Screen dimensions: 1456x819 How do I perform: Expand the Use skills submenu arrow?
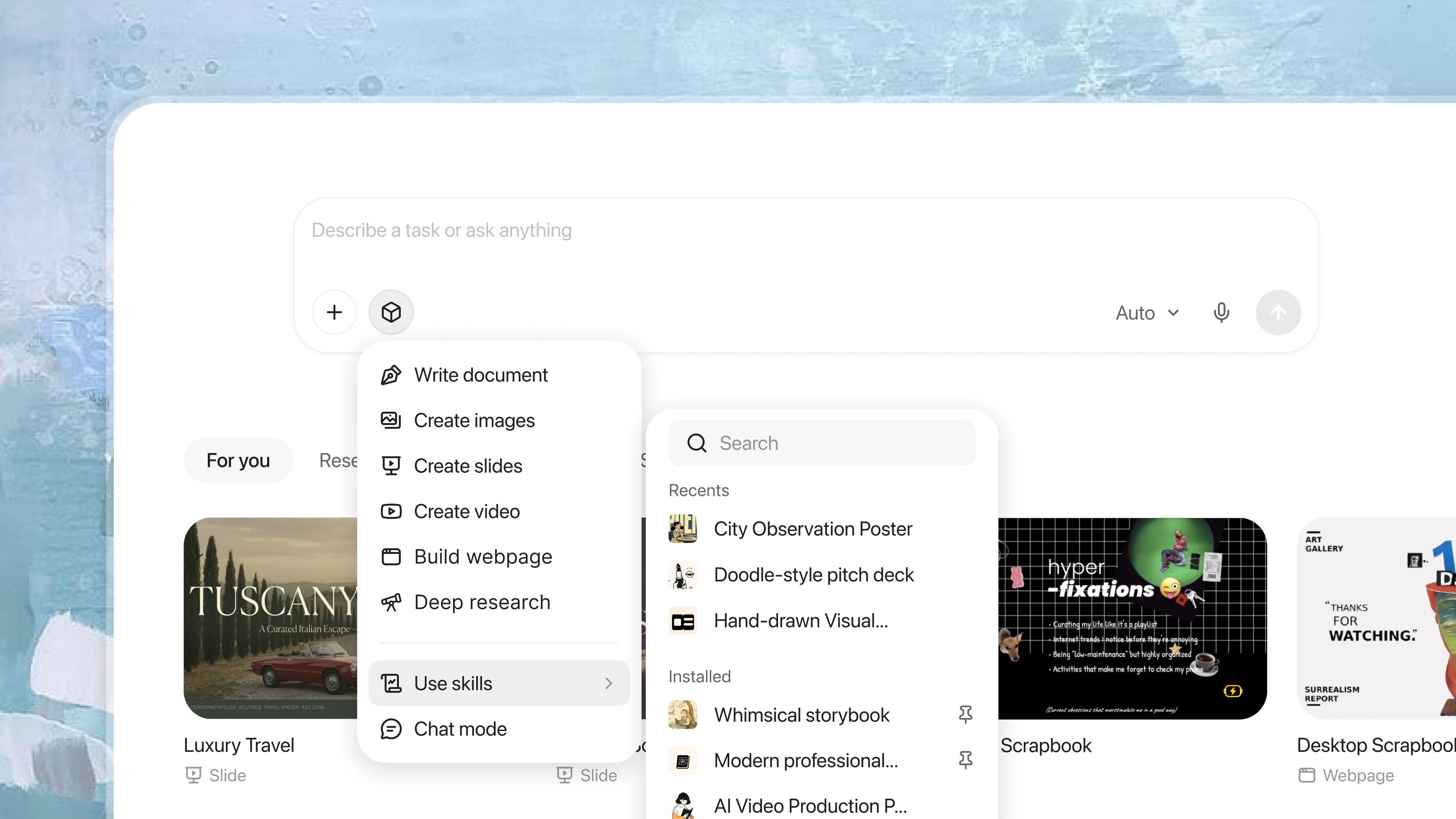pos(609,683)
